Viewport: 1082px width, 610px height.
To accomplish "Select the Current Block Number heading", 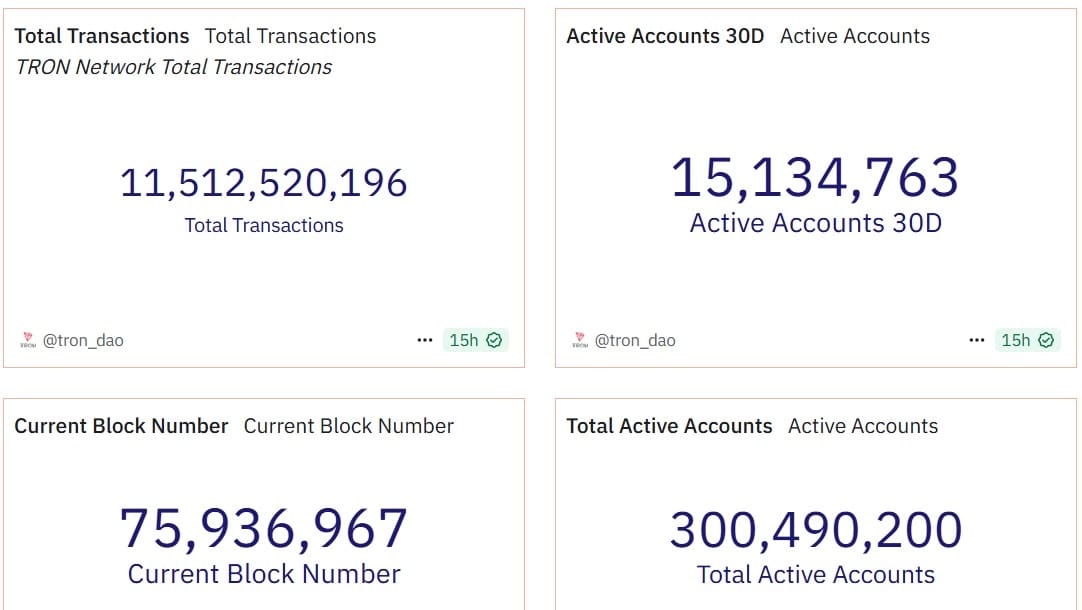I will click(x=121, y=426).
